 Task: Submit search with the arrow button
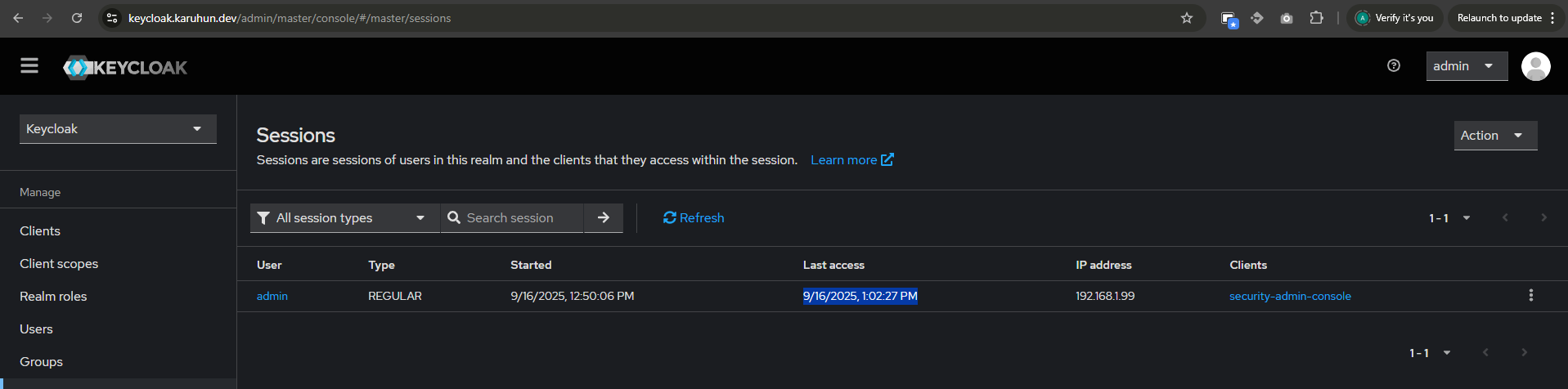coord(604,218)
